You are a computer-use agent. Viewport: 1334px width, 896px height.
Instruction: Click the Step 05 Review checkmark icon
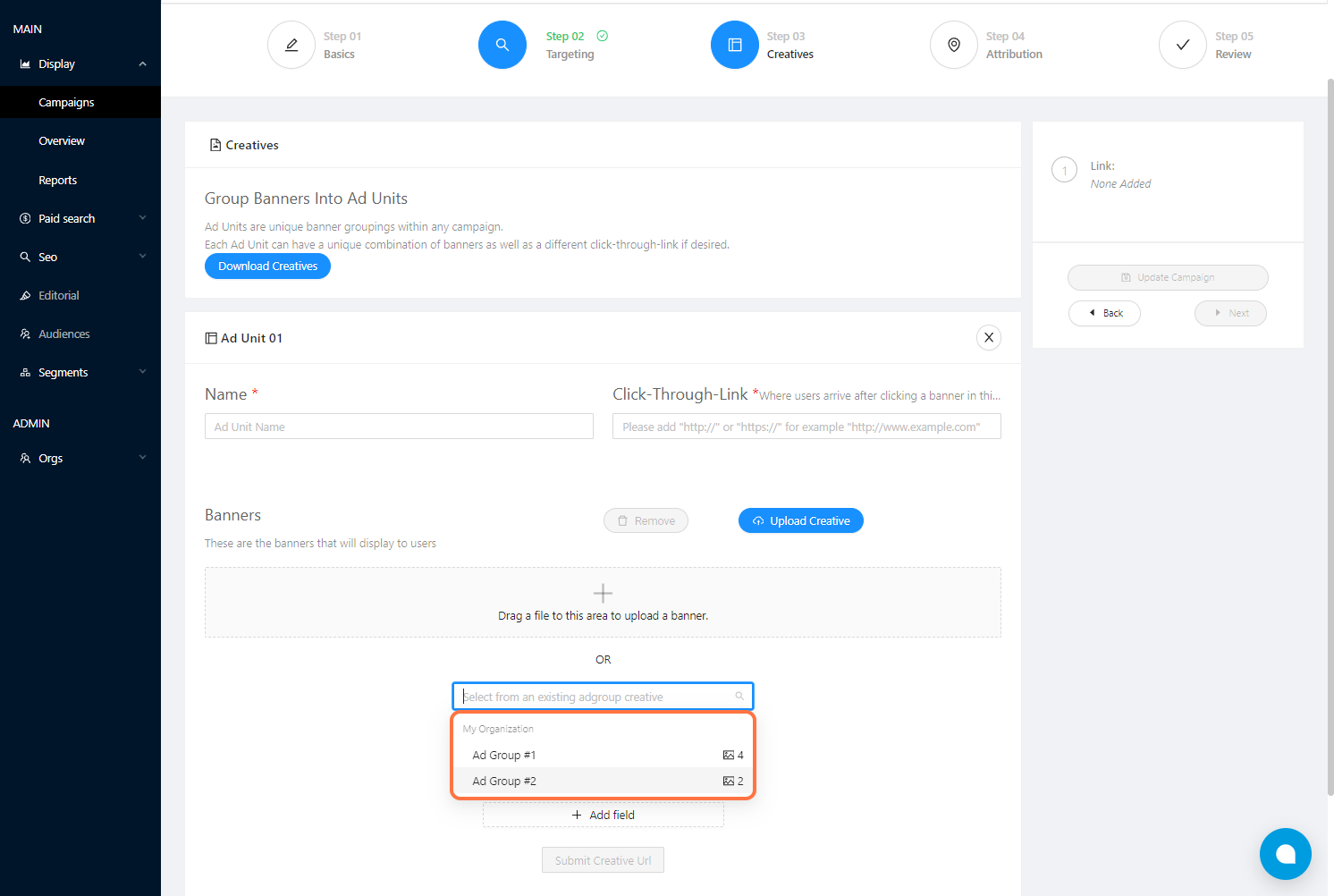pyautogui.click(x=1183, y=45)
